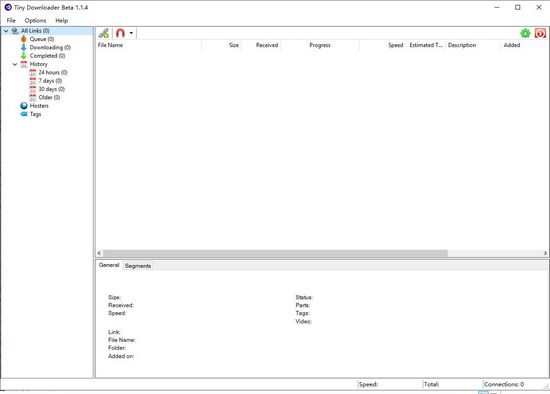Select the Queue (0) item
The height and width of the screenshot is (394, 550).
click(x=42, y=39)
